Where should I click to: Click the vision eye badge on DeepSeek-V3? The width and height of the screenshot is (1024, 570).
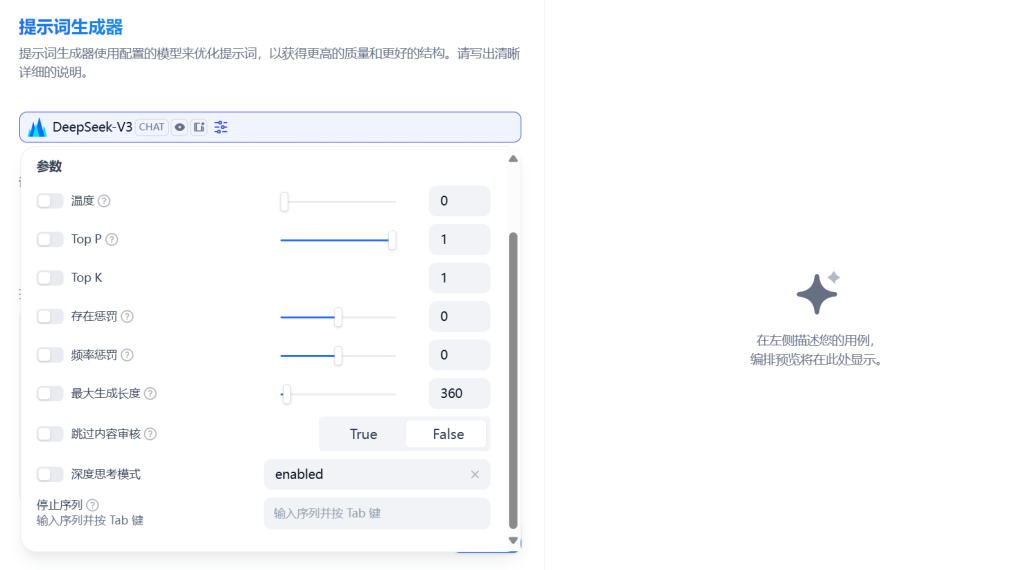[180, 127]
